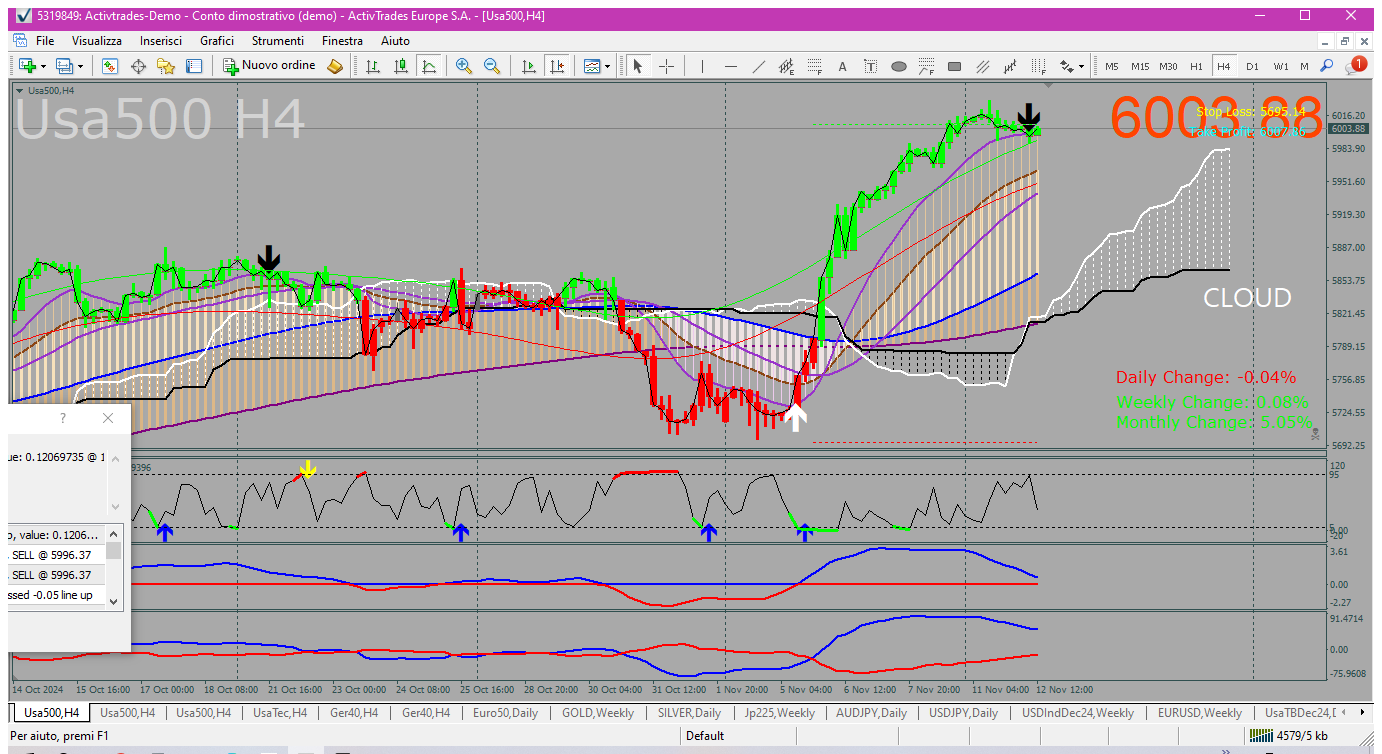This screenshot has width=1382, height=754.
Task: Set timeframe to M15
Action: (1140, 66)
